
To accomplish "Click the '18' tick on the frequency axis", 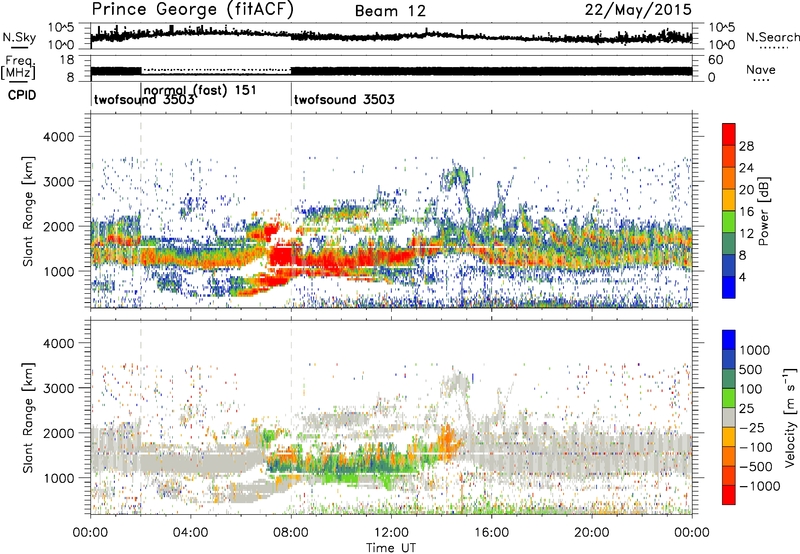I will pyautogui.click(x=67, y=60).
